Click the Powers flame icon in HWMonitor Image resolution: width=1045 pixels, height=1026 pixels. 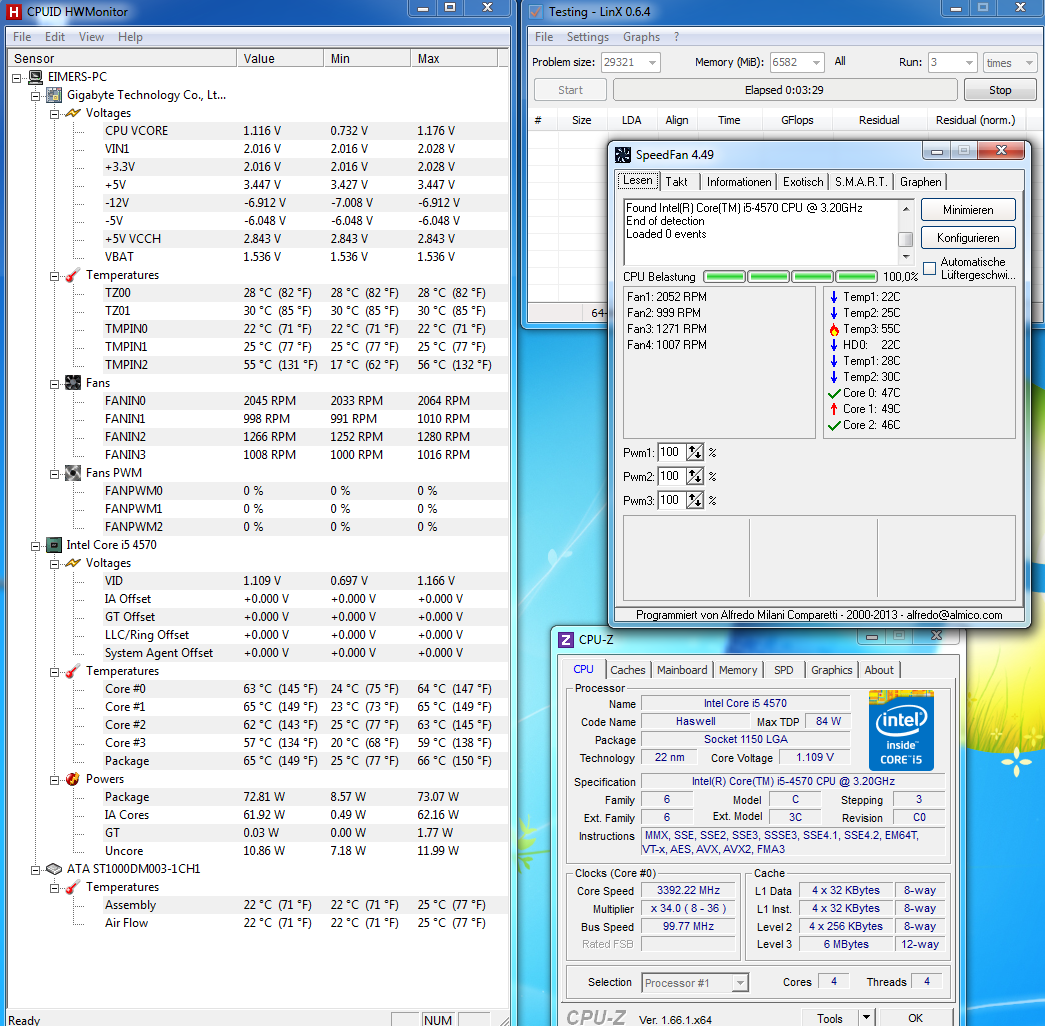pyautogui.click(x=73, y=779)
